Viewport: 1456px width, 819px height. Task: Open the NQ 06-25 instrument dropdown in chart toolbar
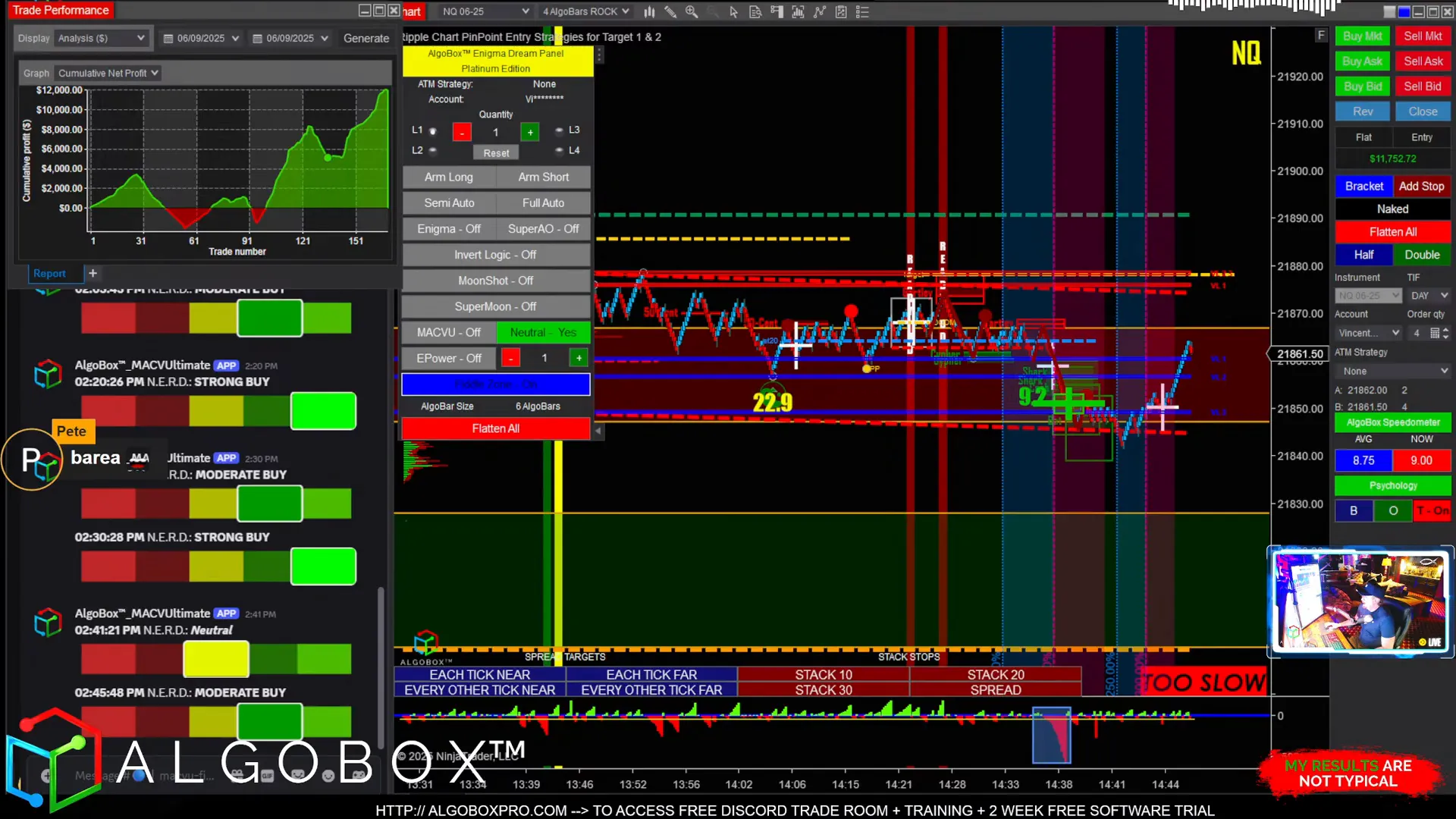[x=486, y=11]
